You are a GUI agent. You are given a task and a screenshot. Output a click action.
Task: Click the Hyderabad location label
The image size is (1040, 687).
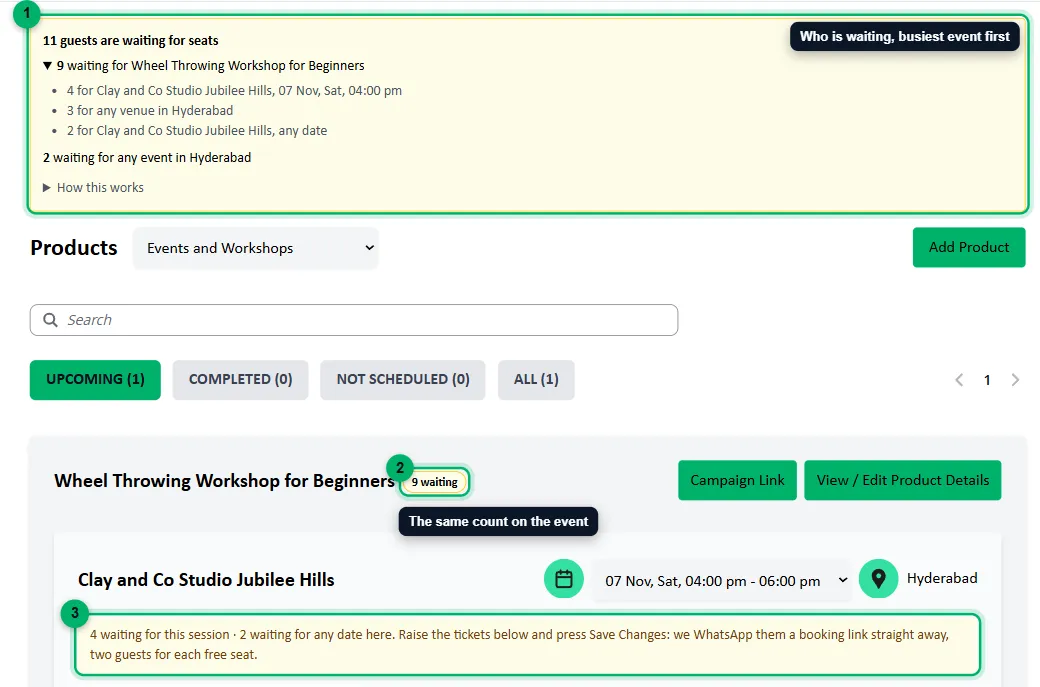942,578
